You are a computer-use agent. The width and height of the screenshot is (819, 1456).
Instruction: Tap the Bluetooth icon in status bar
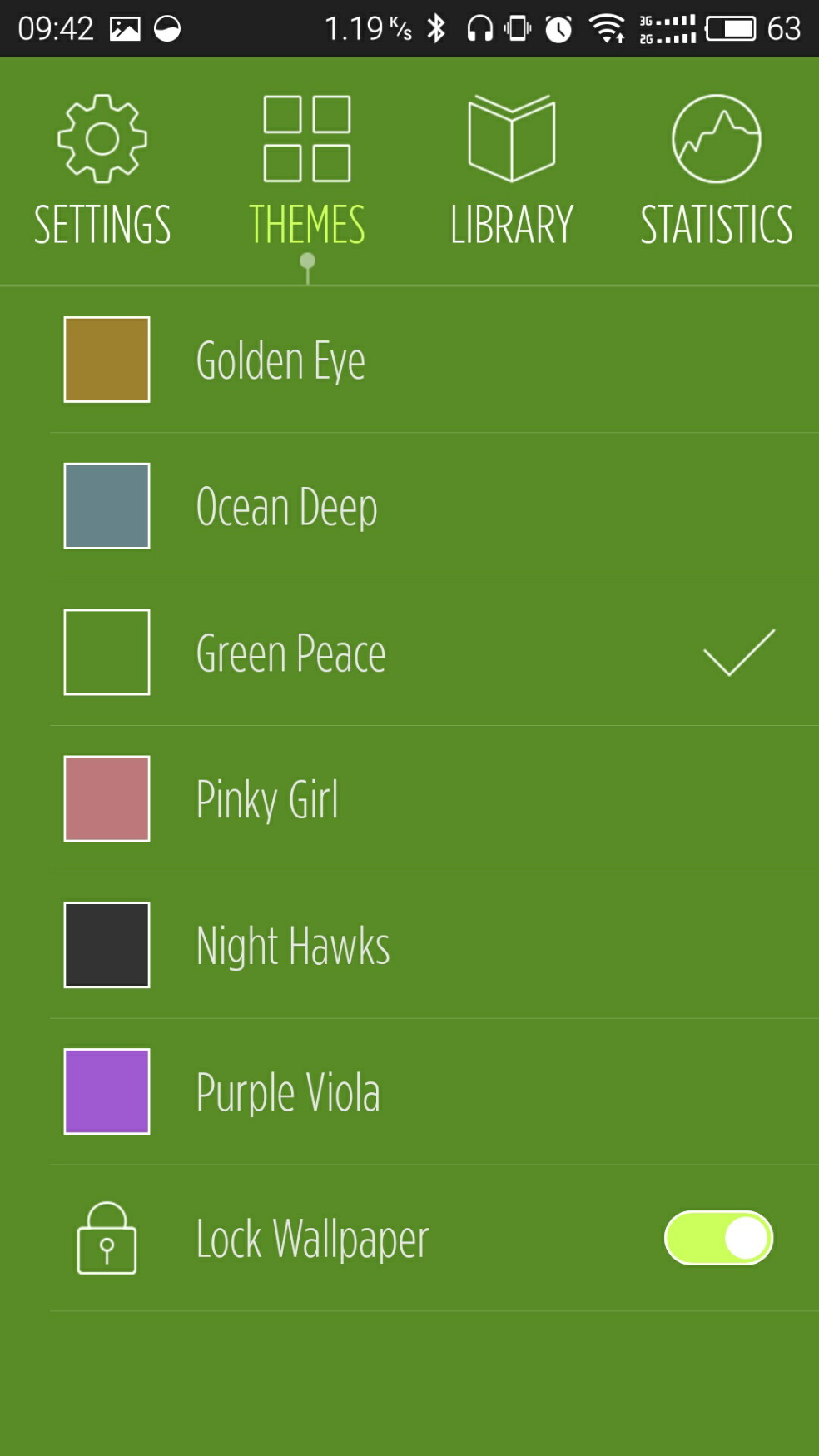[436, 29]
